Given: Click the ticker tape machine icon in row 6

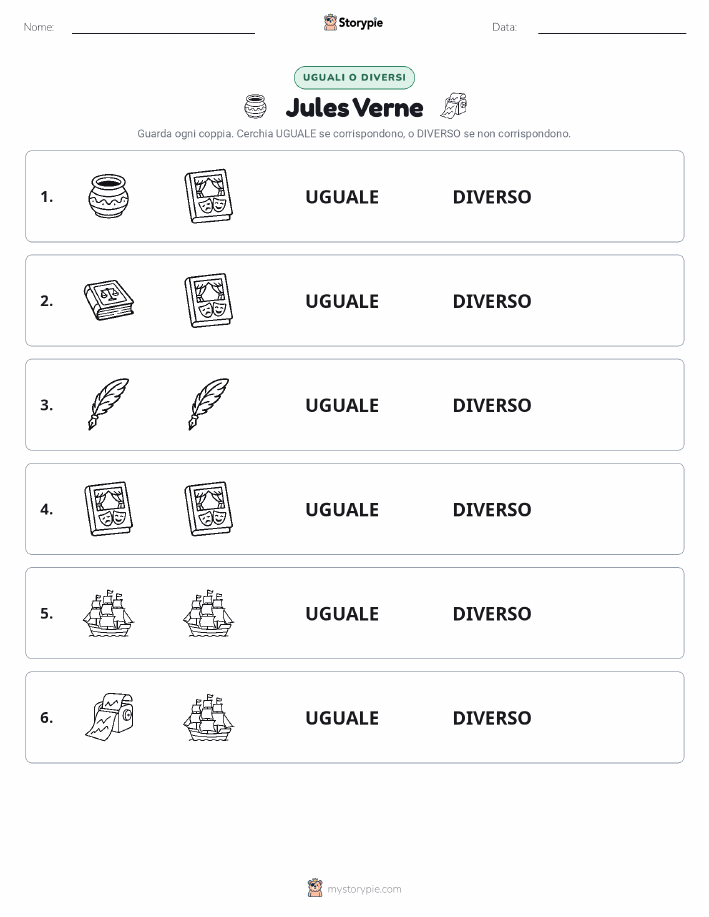Looking at the screenshot, I should coord(109,717).
